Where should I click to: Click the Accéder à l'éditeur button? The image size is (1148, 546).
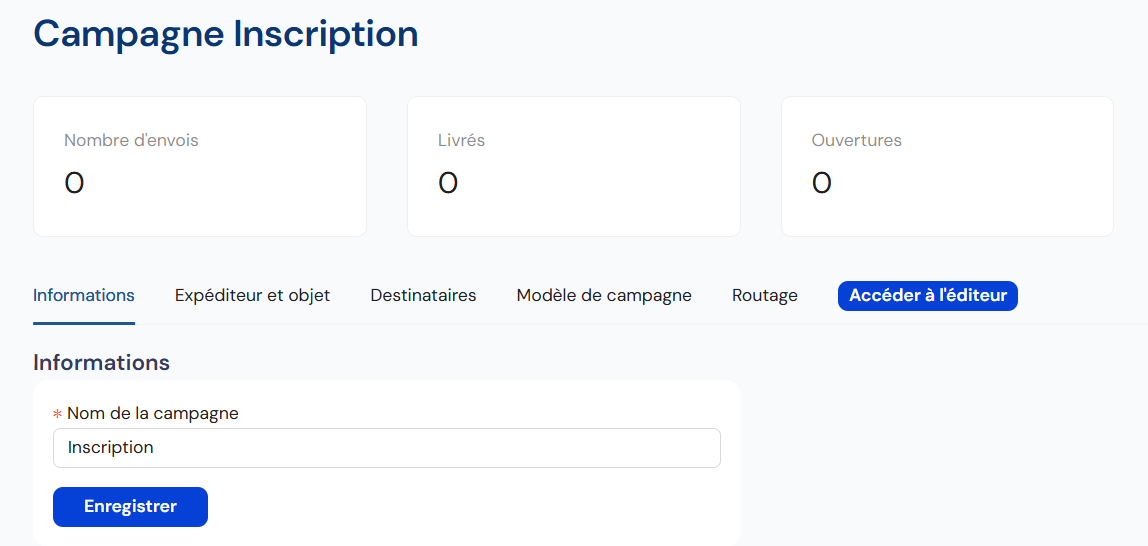[927, 296]
